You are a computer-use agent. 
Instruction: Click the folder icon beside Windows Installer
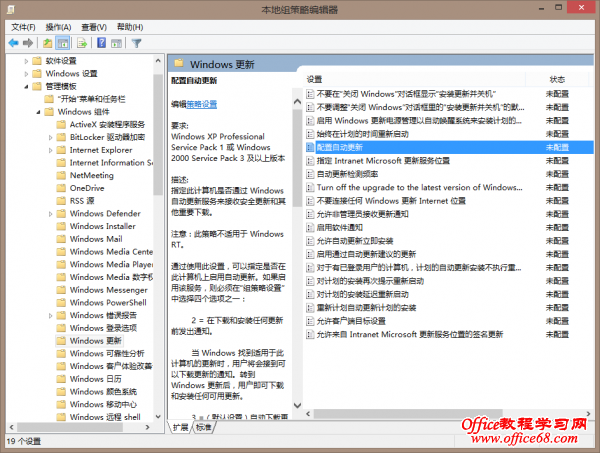click(x=61, y=226)
